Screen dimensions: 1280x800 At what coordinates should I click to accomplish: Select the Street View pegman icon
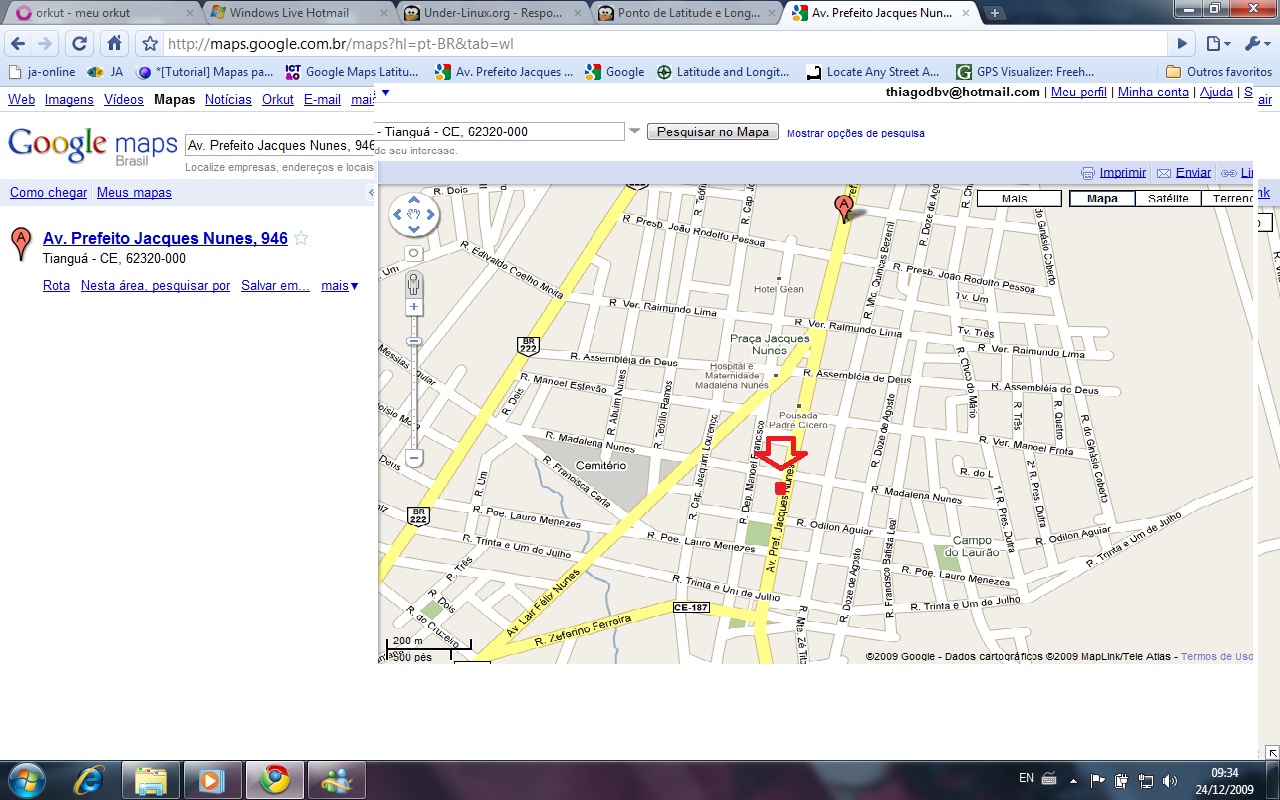coord(414,283)
